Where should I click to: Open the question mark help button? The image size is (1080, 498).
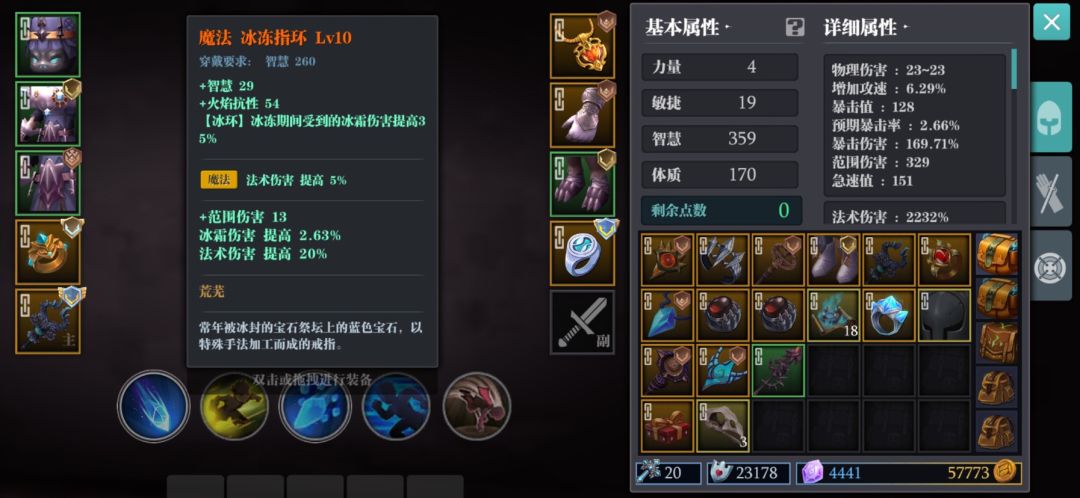click(x=795, y=28)
